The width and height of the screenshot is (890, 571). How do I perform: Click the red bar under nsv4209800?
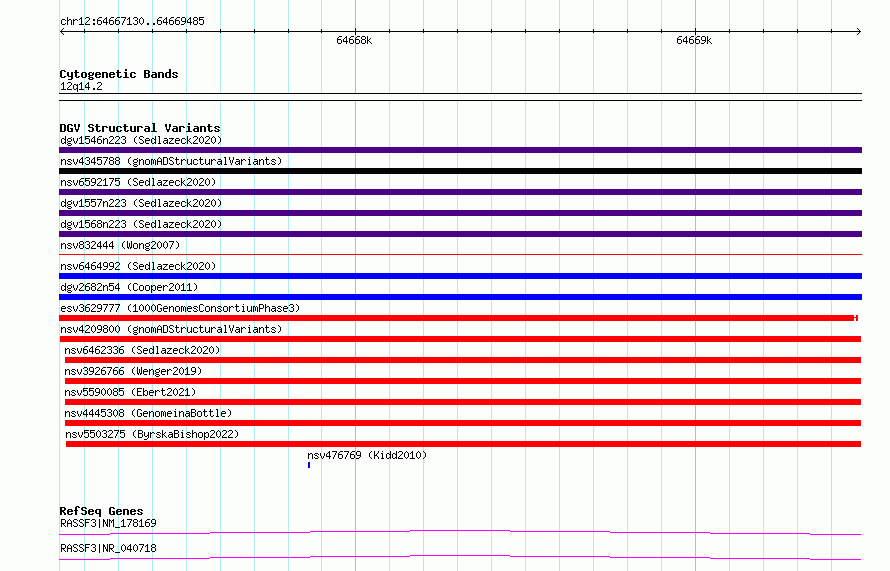pyautogui.click(x=460, y=339)
